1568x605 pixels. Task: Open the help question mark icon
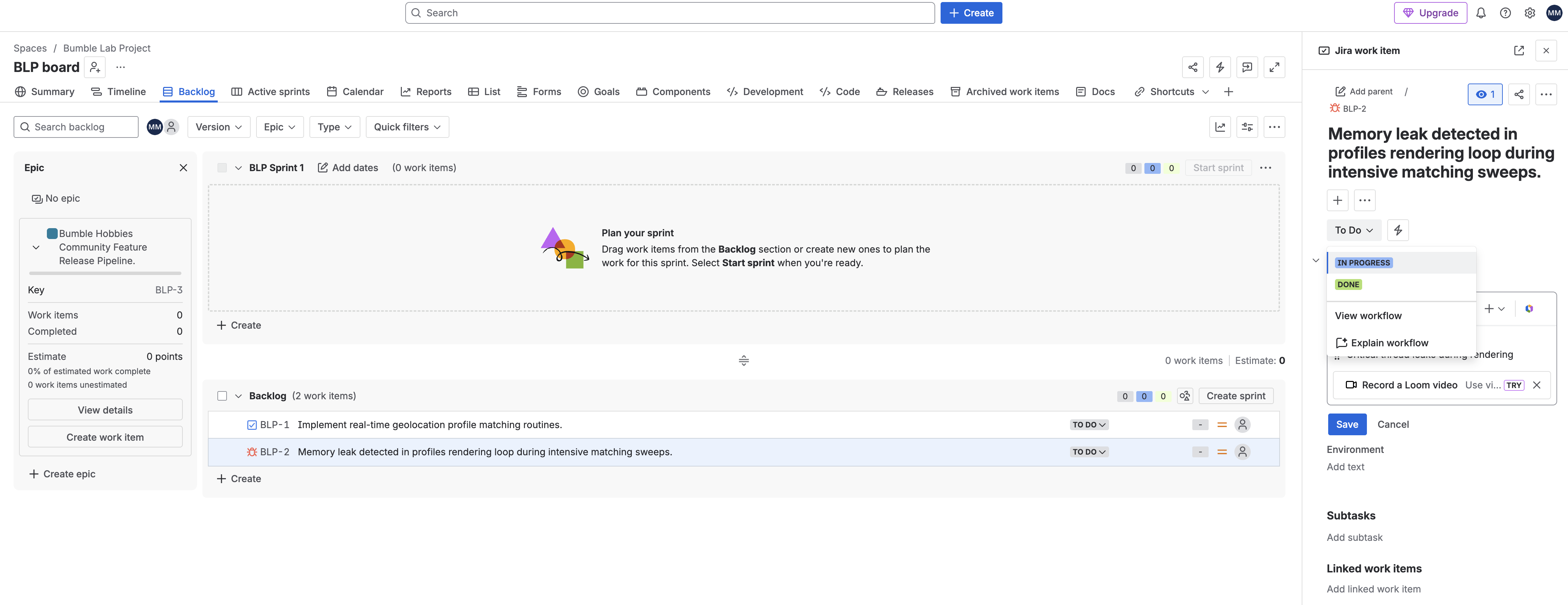click(1505, 13)
